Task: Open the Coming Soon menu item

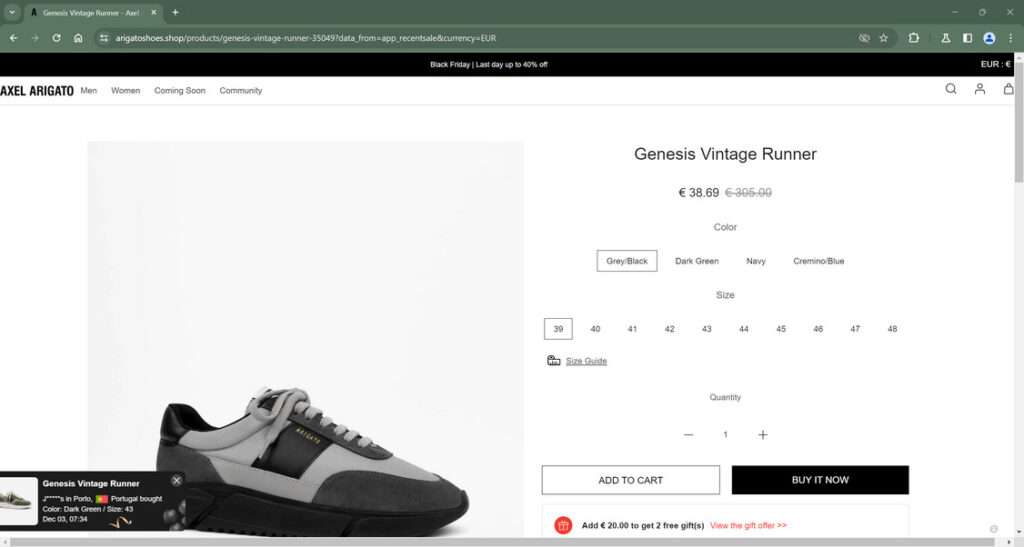Action: click(180, 90)
